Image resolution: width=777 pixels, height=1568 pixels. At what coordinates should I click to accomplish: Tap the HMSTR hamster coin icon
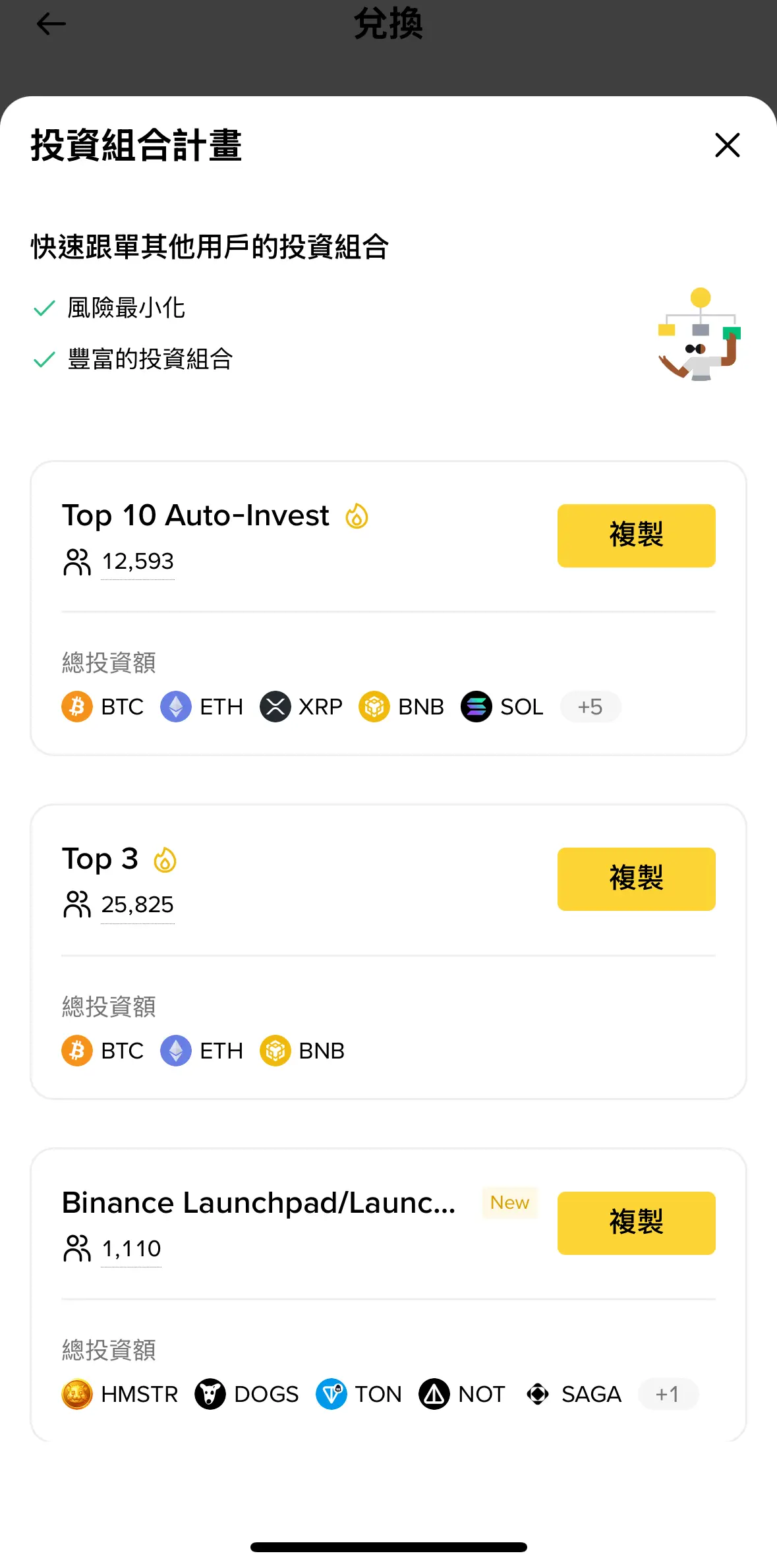(x=77, y=1394)
